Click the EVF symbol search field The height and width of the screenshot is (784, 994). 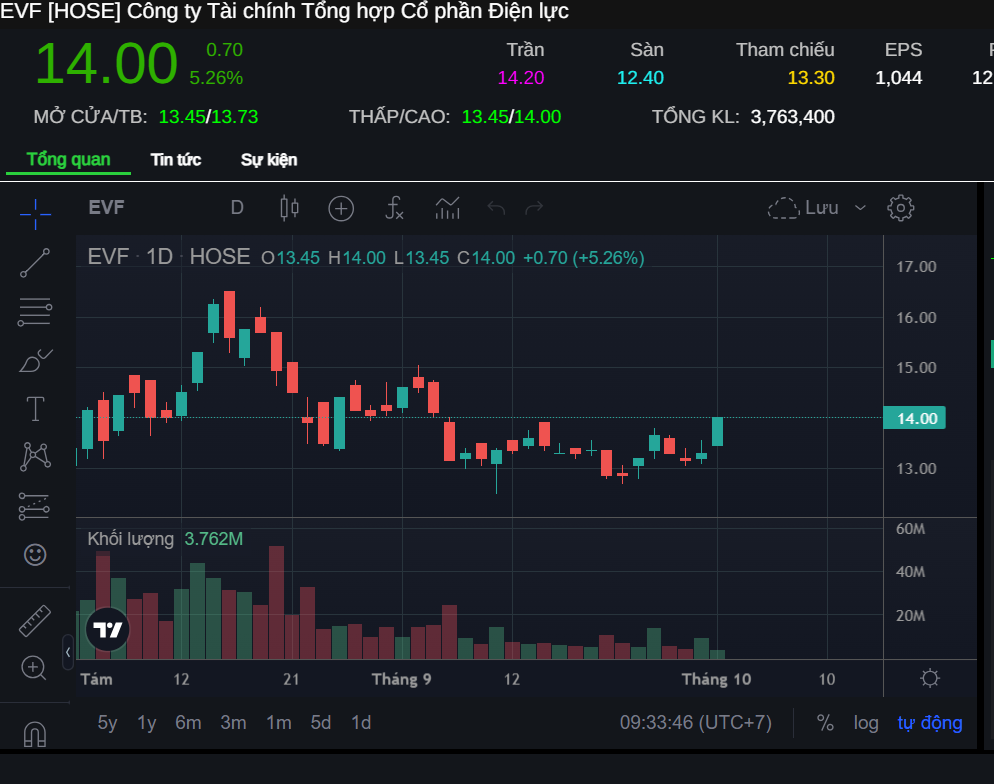pyautogui.click(x=107, y=208)
